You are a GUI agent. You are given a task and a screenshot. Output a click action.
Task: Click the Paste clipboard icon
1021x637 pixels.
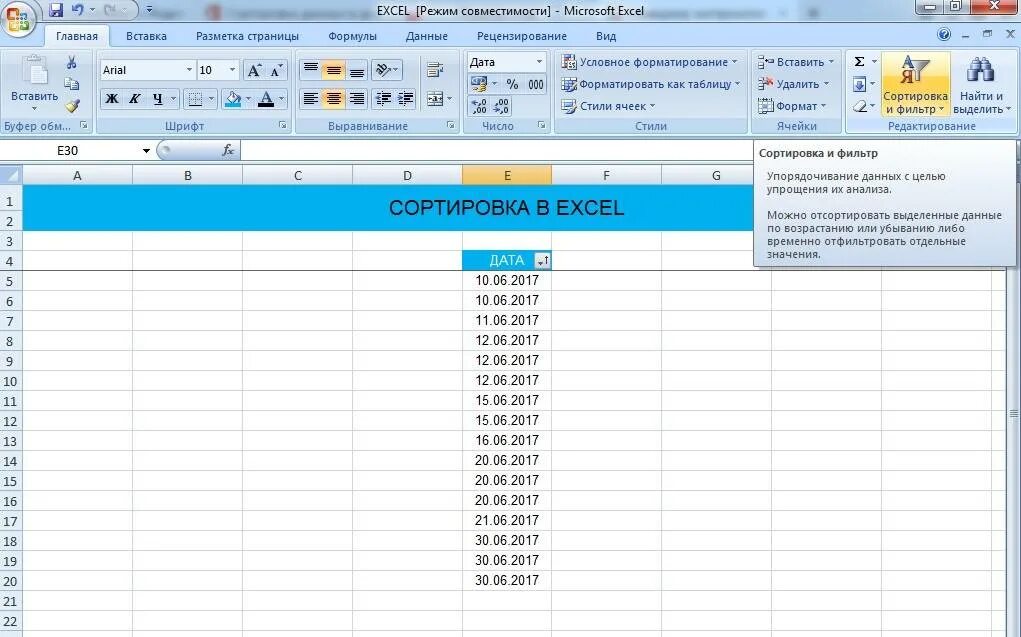(34, 70)
